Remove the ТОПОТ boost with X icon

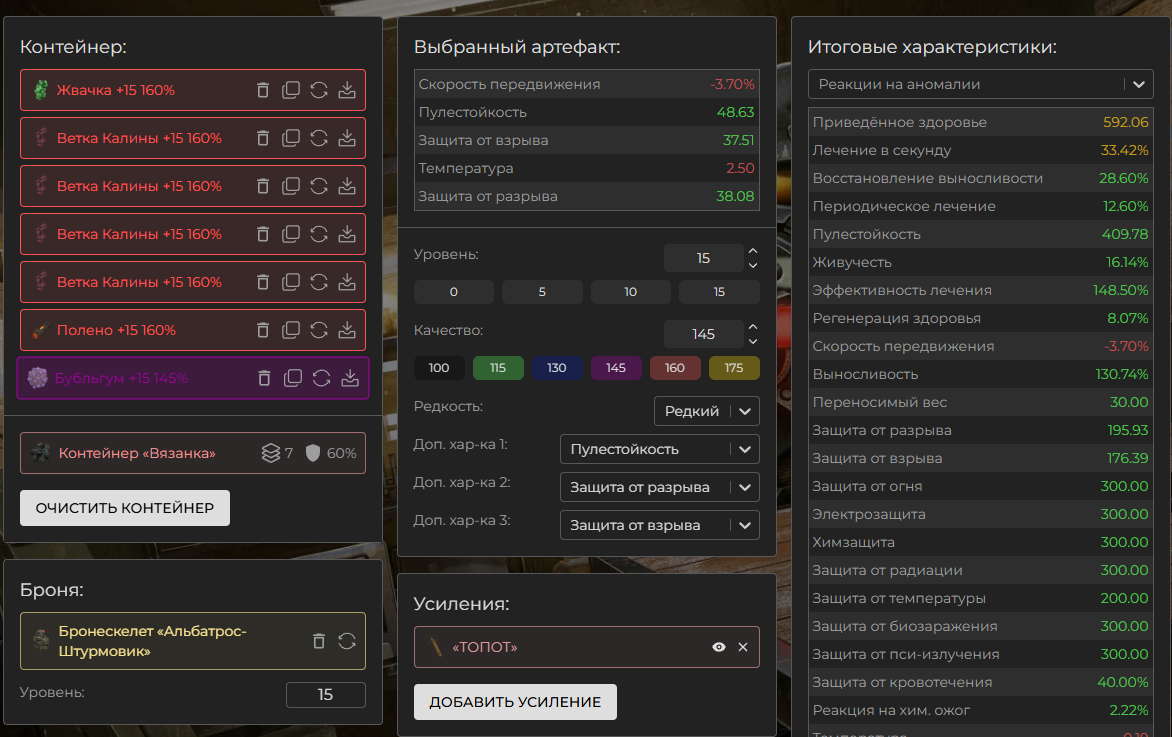click(743, 647)
